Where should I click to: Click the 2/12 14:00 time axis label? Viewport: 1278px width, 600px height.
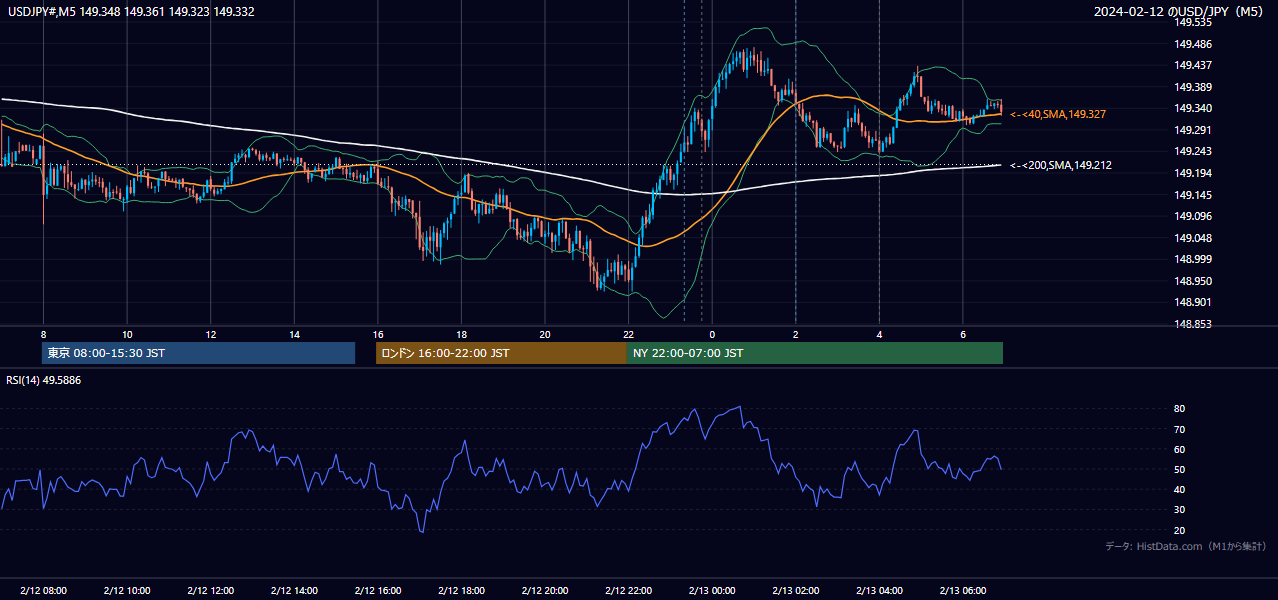(x=294, y=591)
